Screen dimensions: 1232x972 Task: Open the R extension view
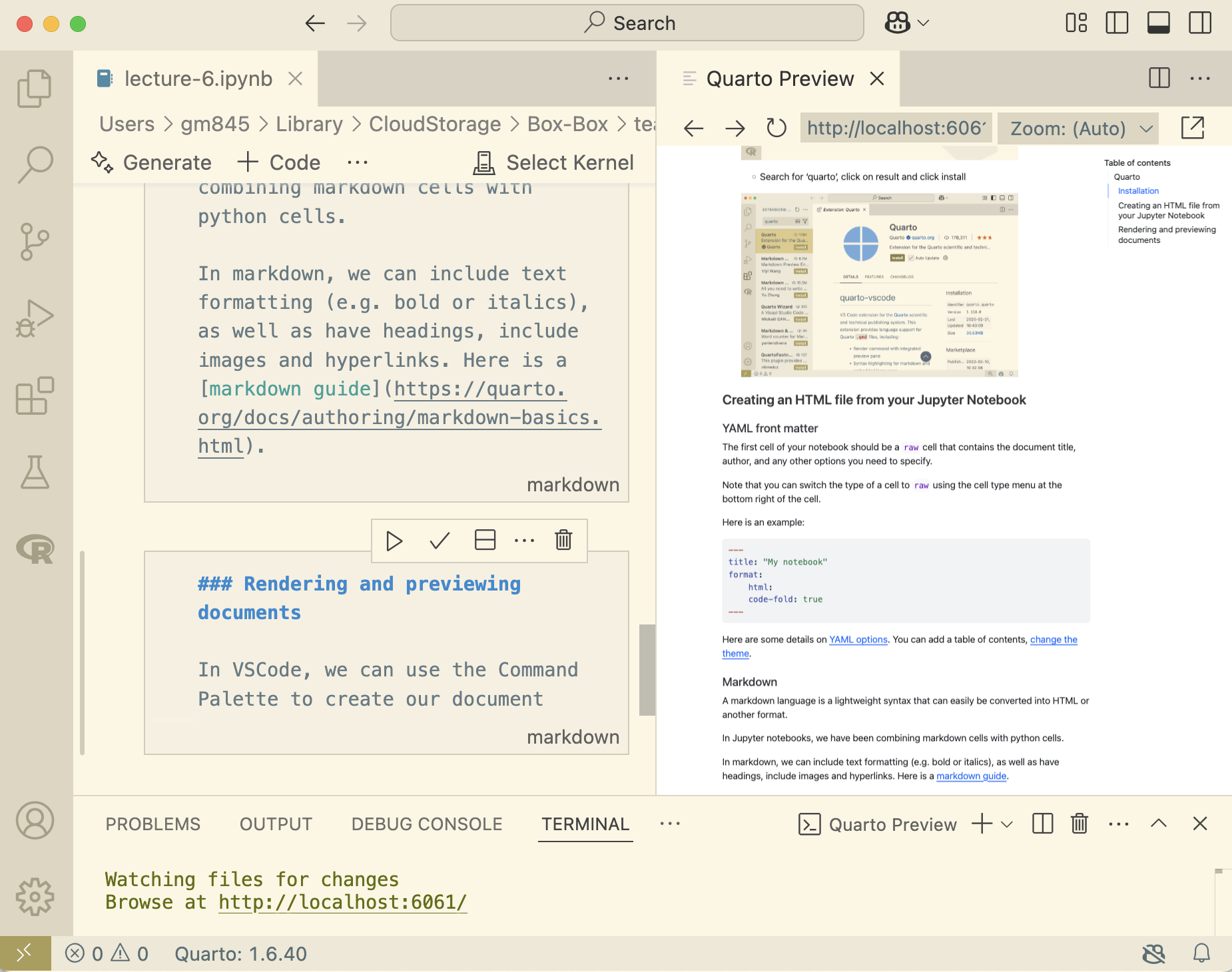coord(35,549)
